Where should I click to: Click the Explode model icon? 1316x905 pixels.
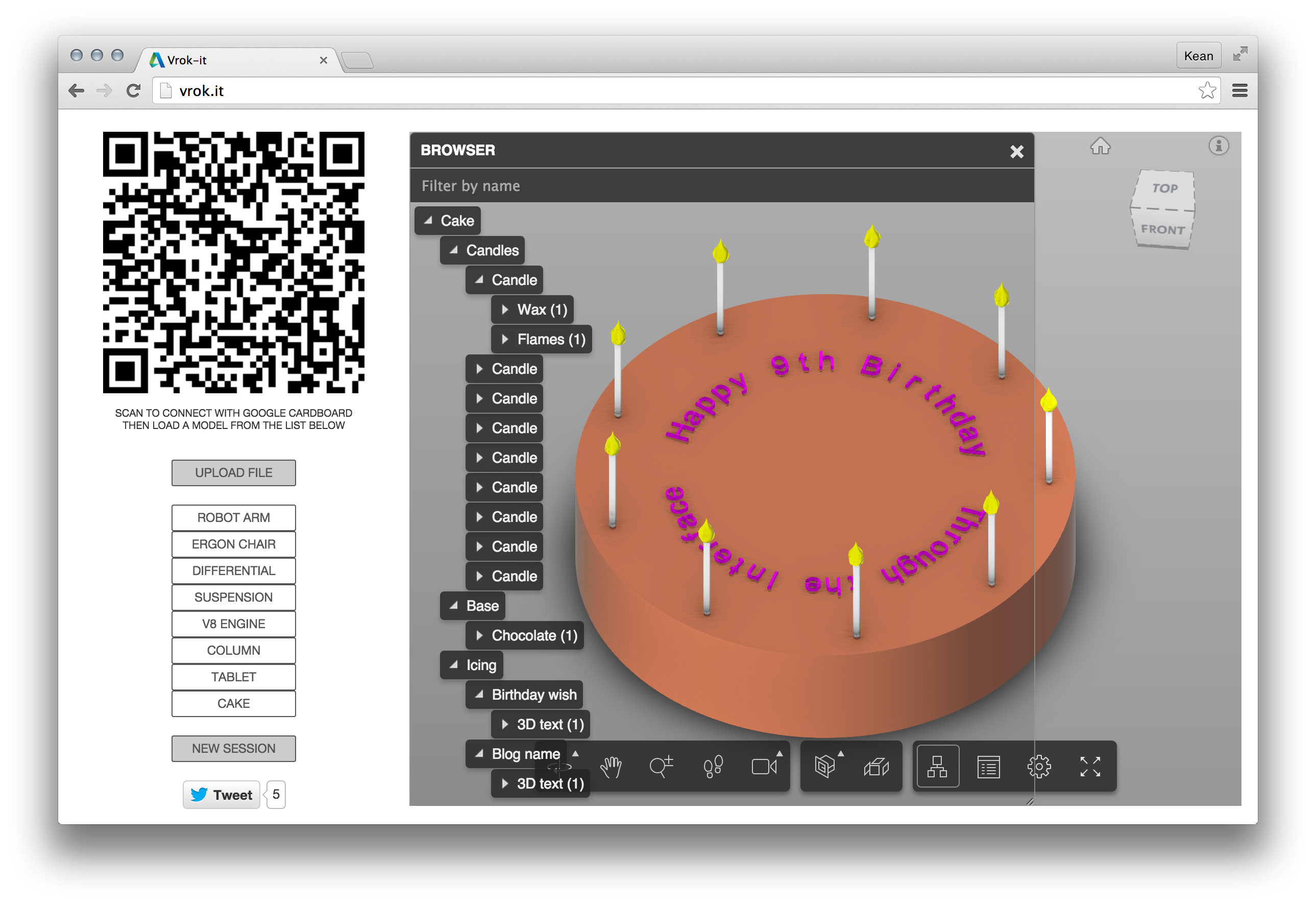pyautogui.click(x=876, y=767)
